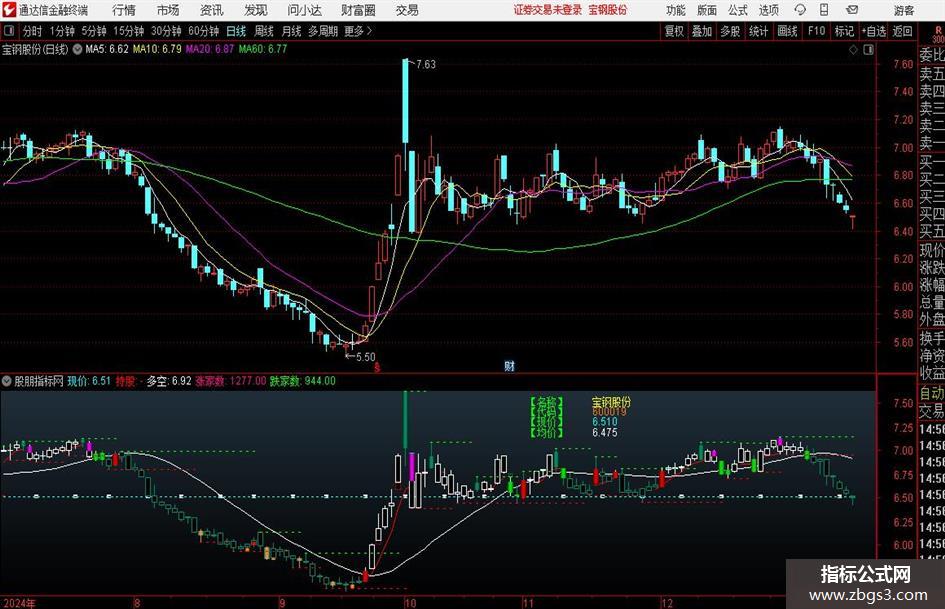Click the 涨家数: 1277.00 value

pyautogui.click(x=231, y=381)
